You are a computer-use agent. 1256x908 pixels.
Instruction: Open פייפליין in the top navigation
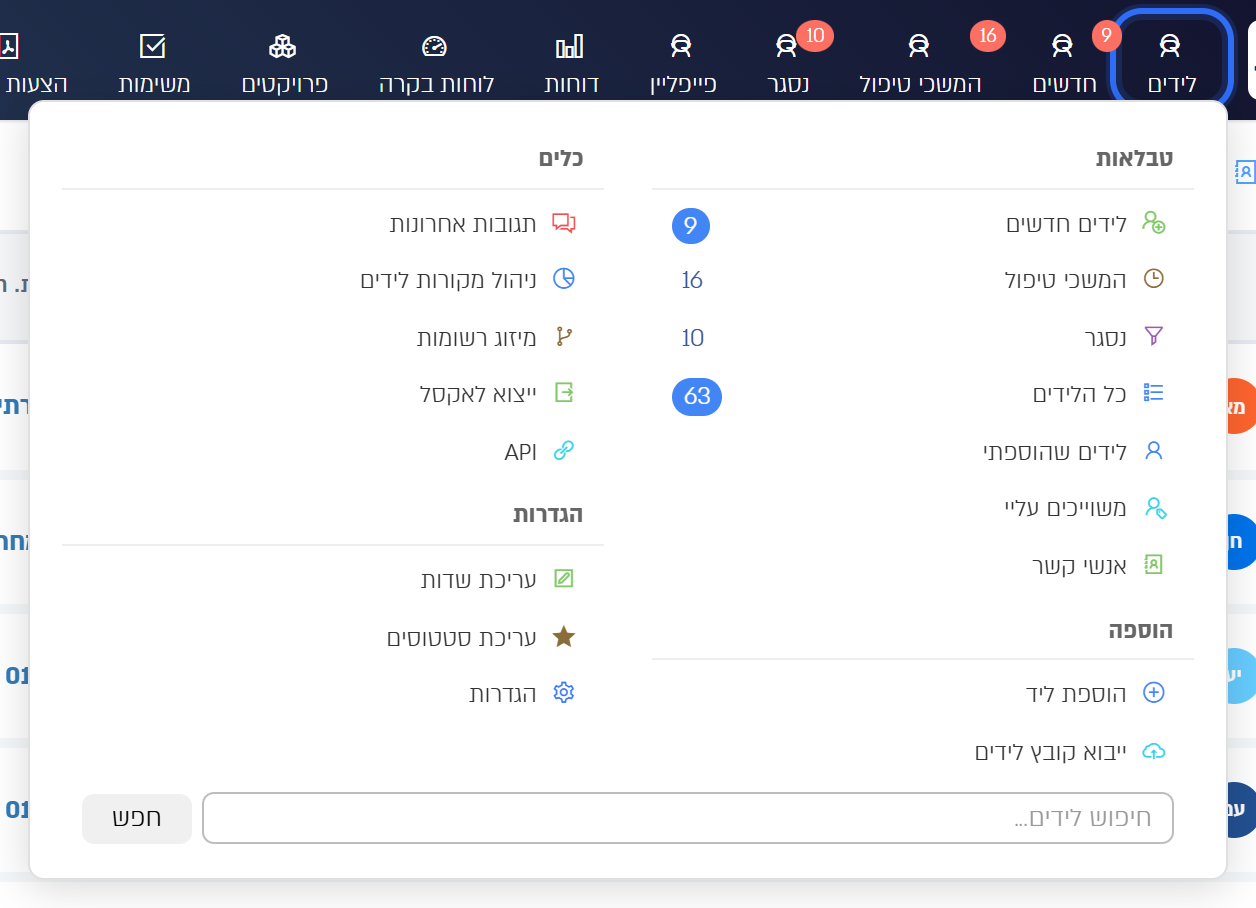[x=683, y=62]
